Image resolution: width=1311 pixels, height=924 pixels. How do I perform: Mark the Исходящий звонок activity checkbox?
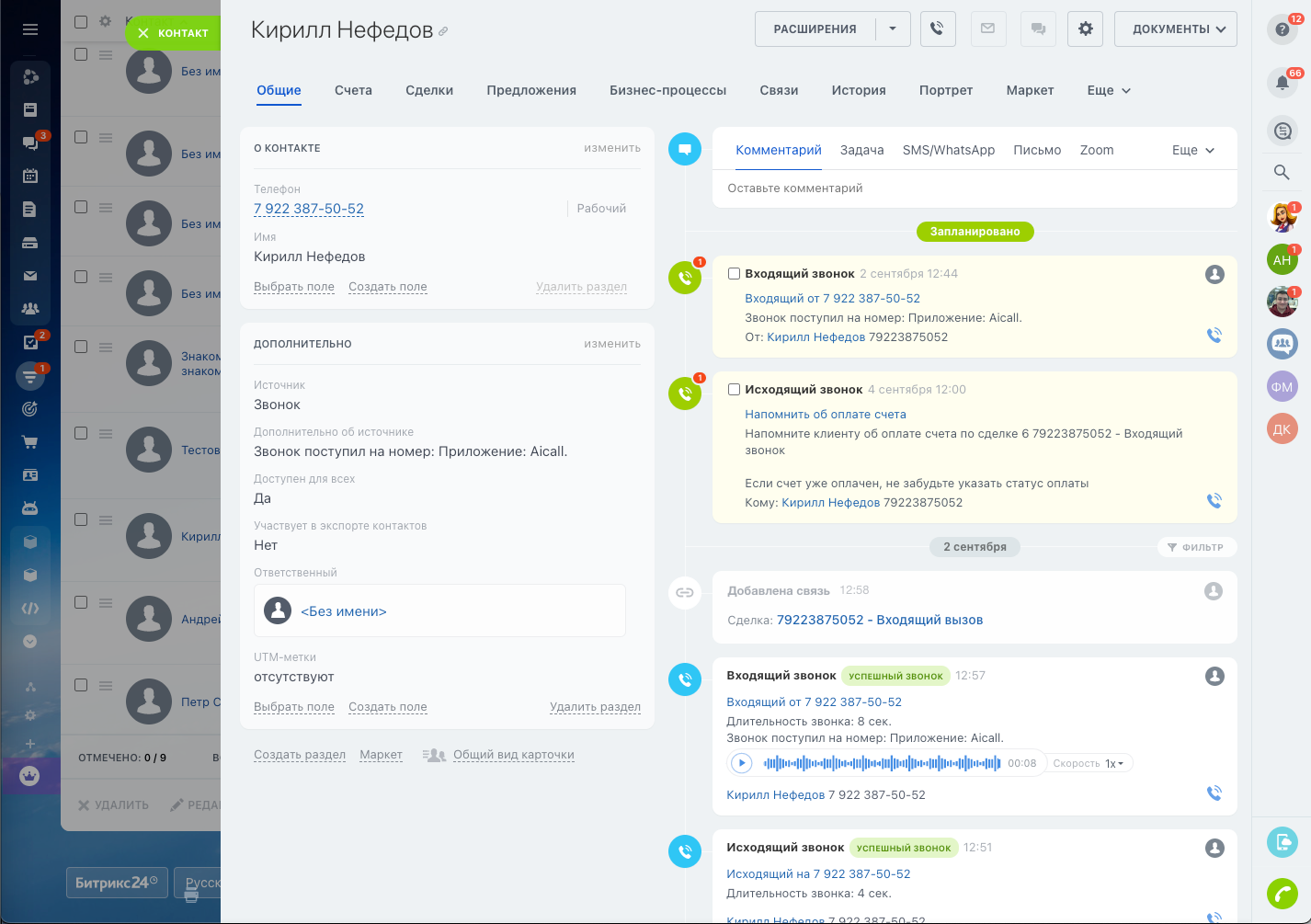pos(734,389)
